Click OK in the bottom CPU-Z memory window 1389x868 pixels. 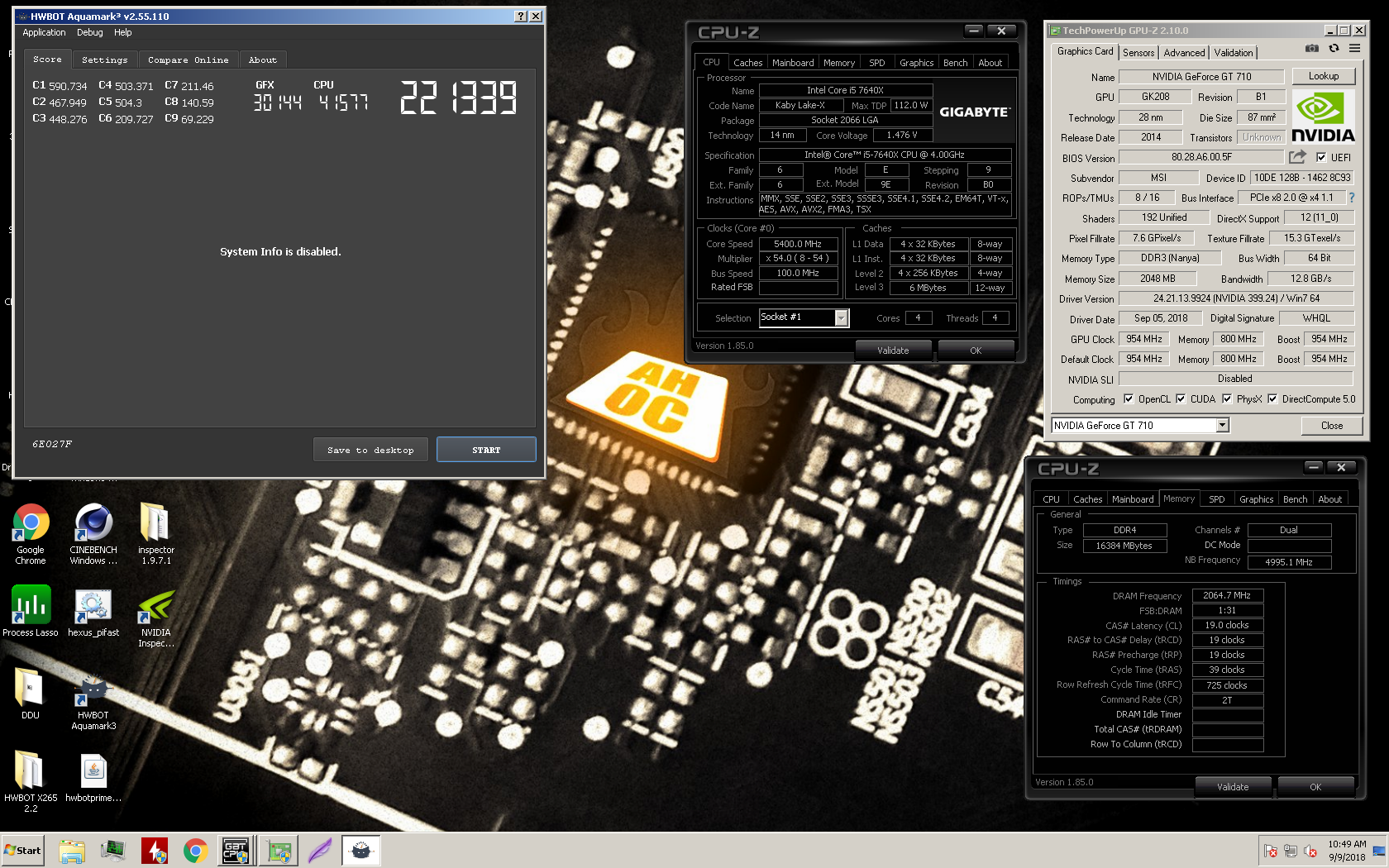1315,787
